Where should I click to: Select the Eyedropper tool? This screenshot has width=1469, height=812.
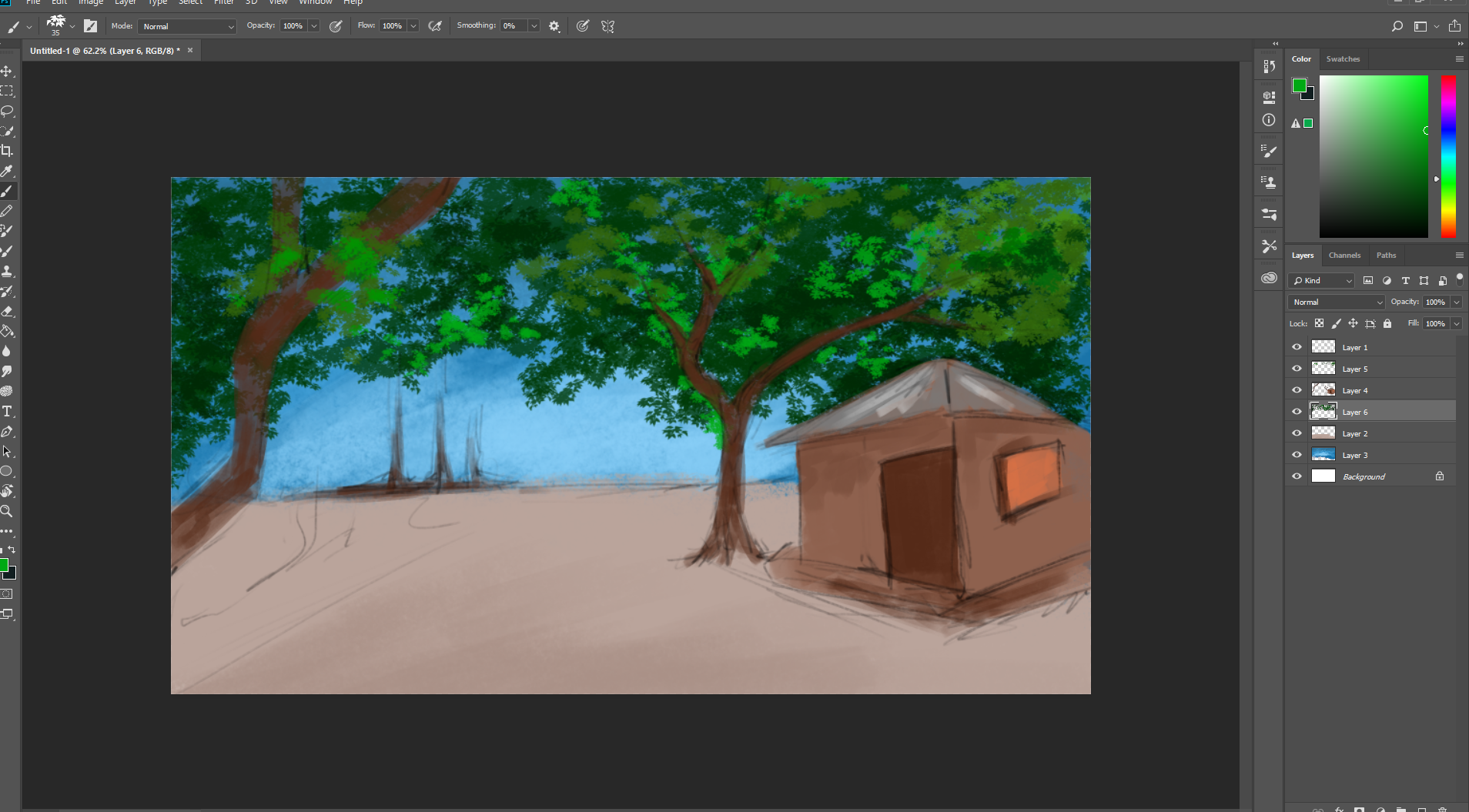7,171
